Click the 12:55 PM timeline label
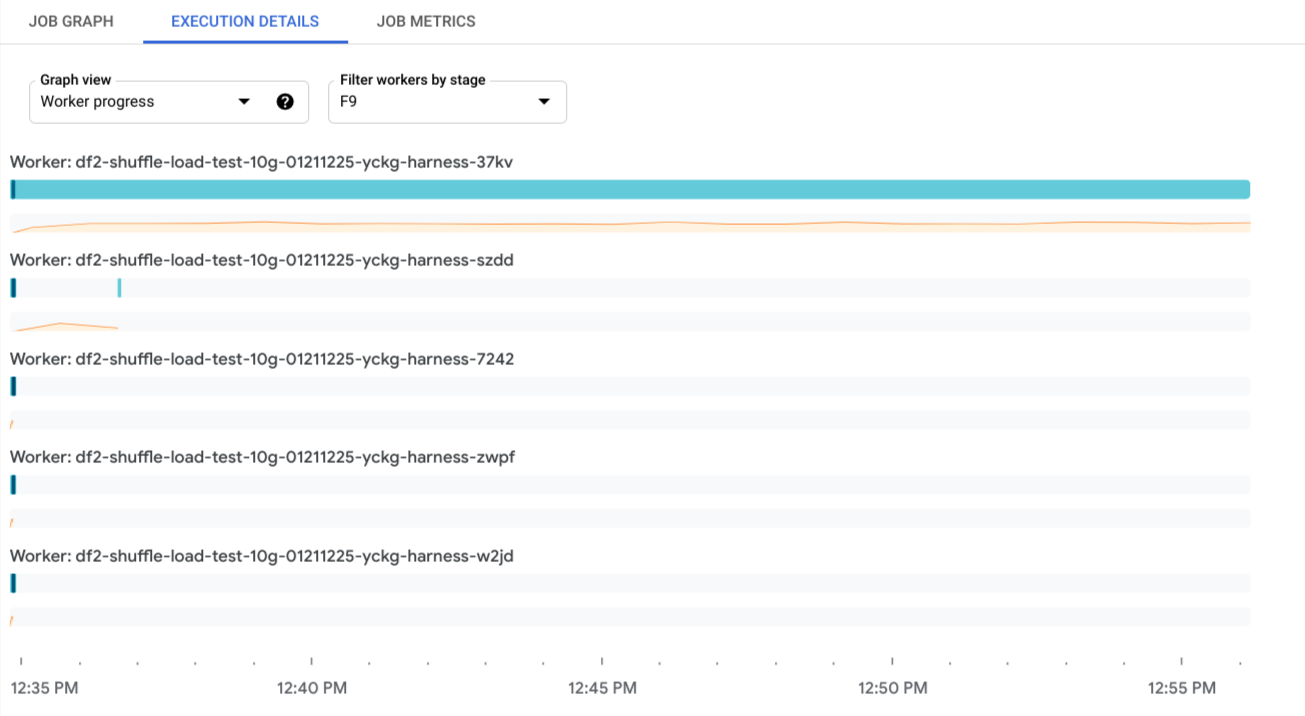1305x716 pixels. (x=1181, y=688)
